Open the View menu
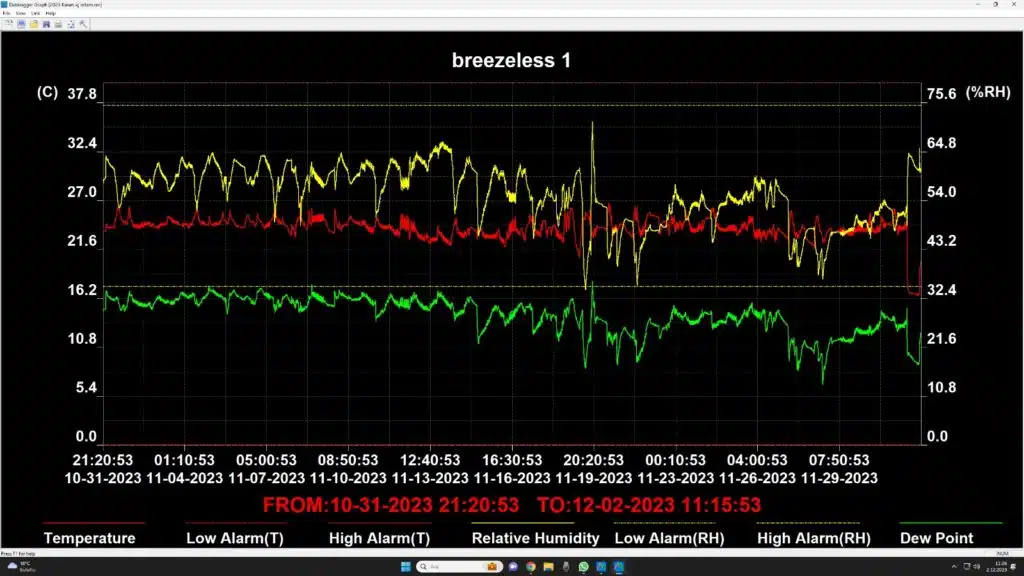Viewport: 1024px width, 576px height. click(x=21, y=13)
